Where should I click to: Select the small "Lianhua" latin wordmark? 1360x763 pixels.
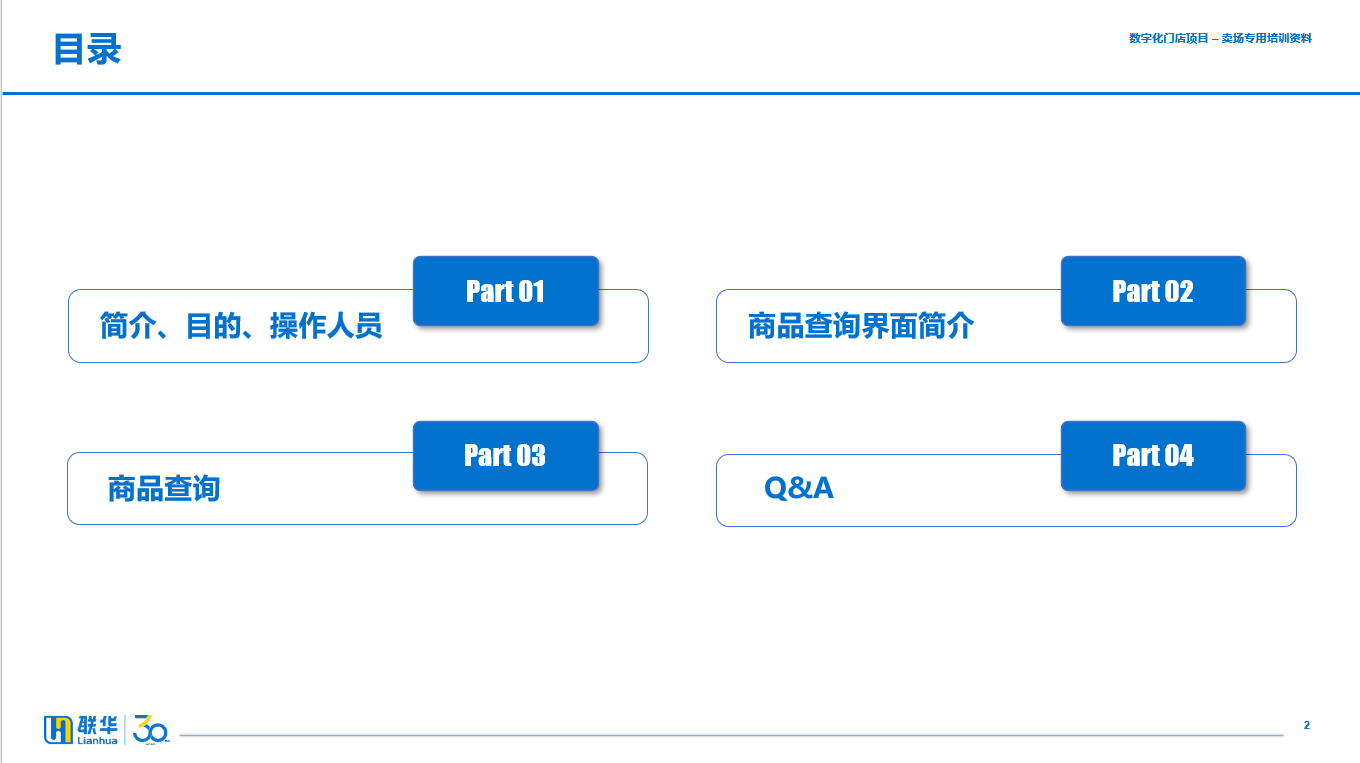click(x=97, y=741)
